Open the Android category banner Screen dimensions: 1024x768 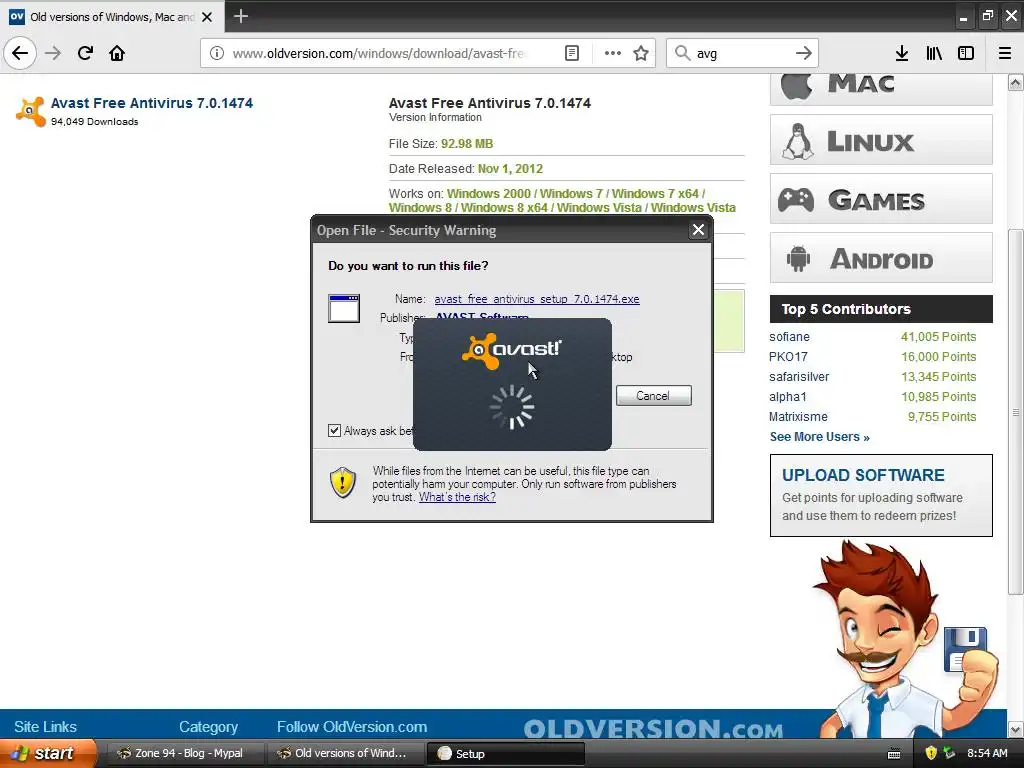point(881,257)
